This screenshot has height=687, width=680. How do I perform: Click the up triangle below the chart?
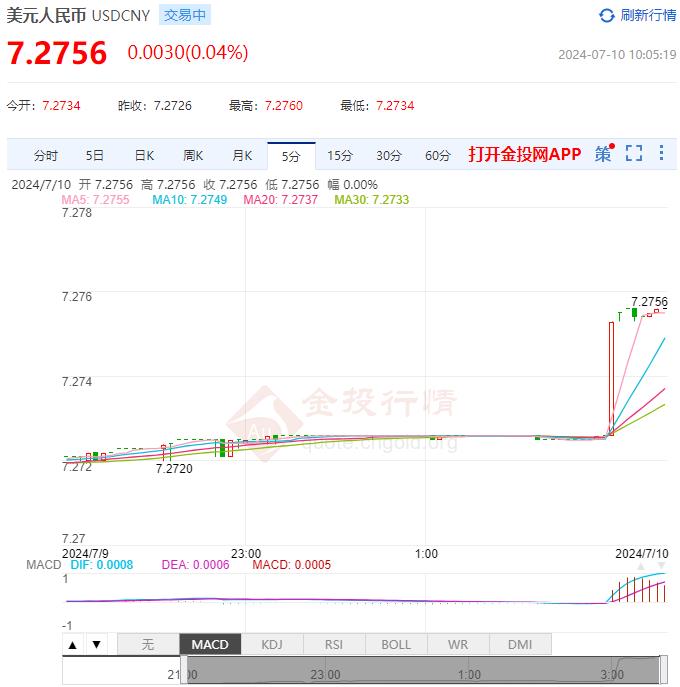75,645
